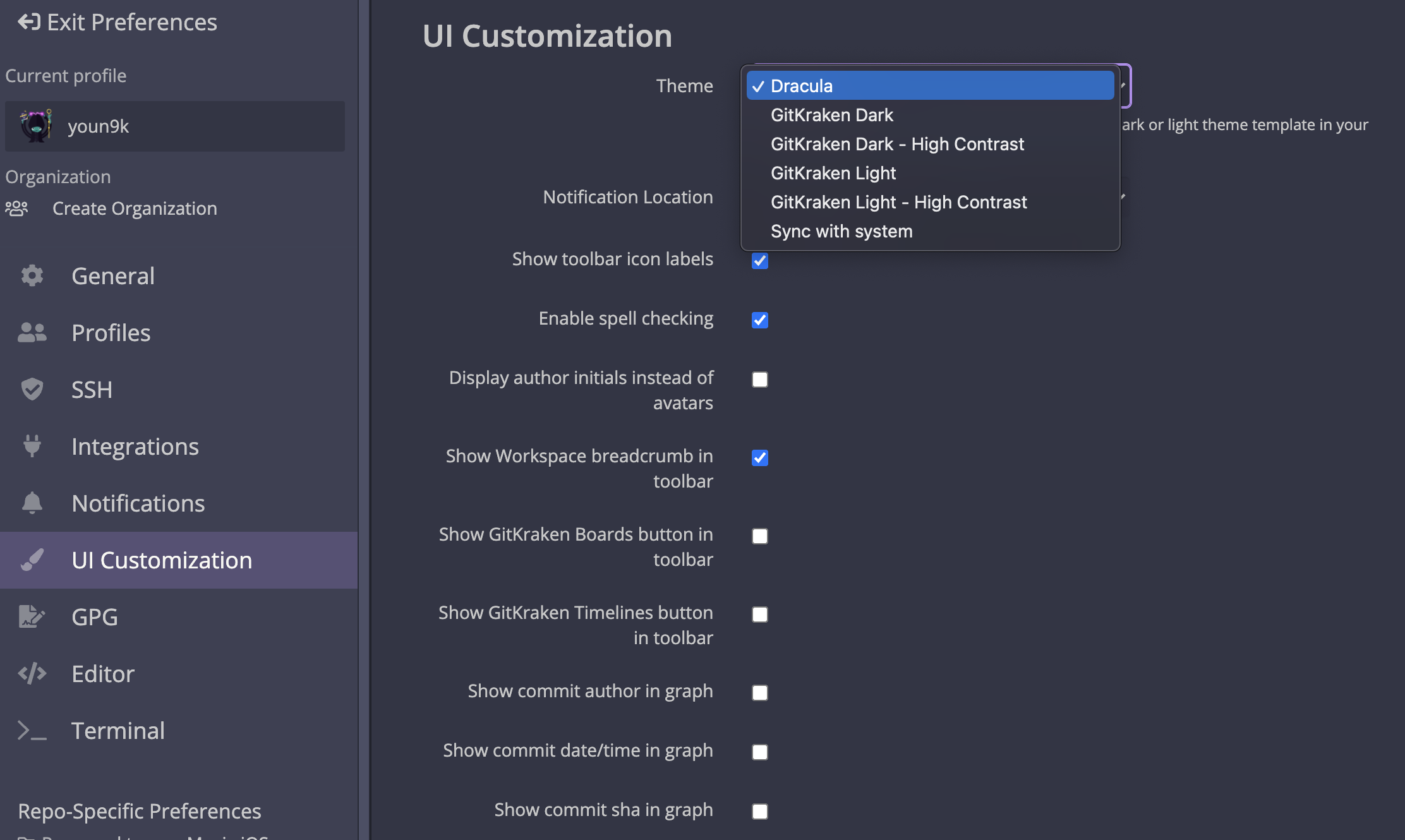Screen dimensions: 1405x840
Task: Click the General gear icon
Action: [32, 276]
